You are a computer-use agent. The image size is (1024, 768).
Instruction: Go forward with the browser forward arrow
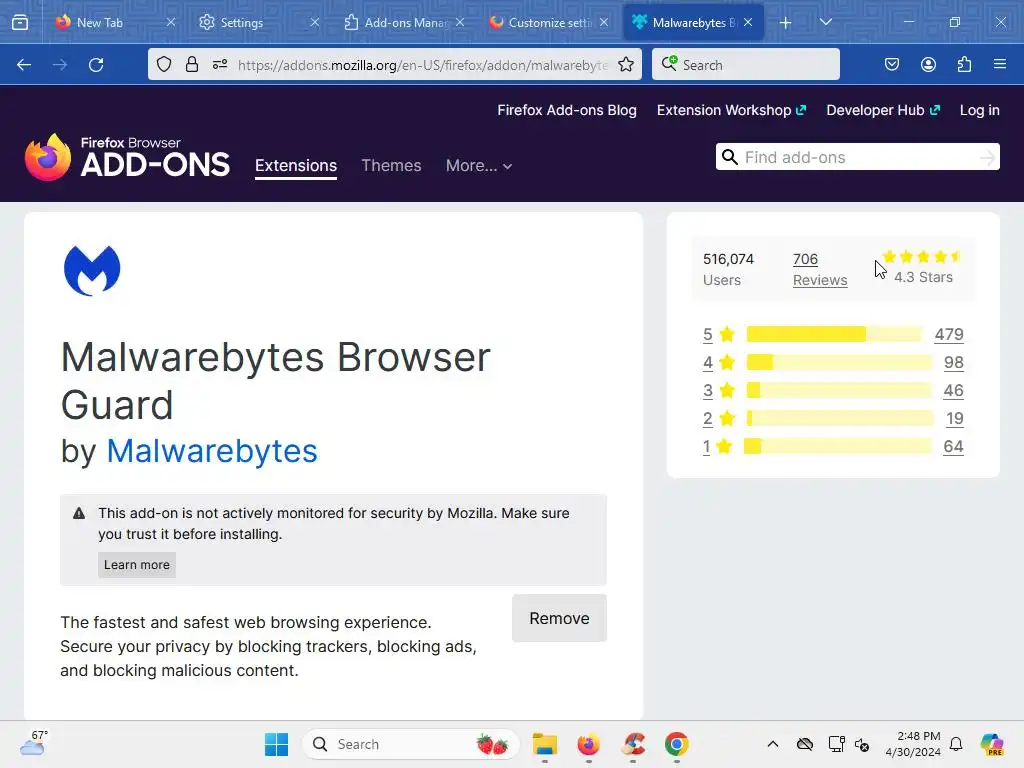(60, 65)
